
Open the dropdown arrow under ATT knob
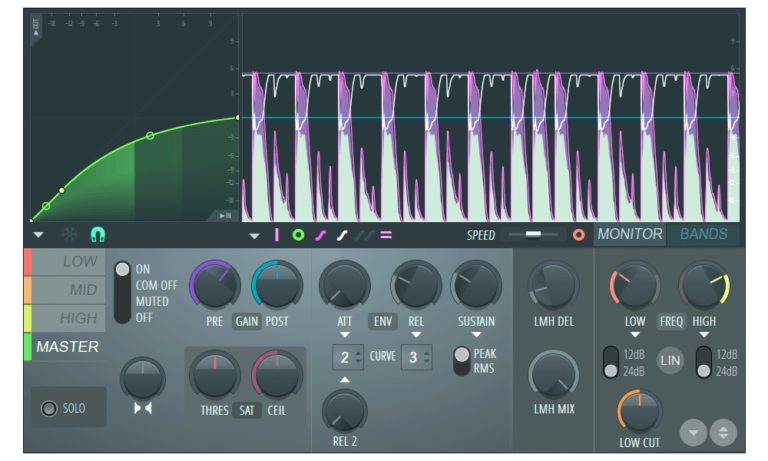coord(344,335)
